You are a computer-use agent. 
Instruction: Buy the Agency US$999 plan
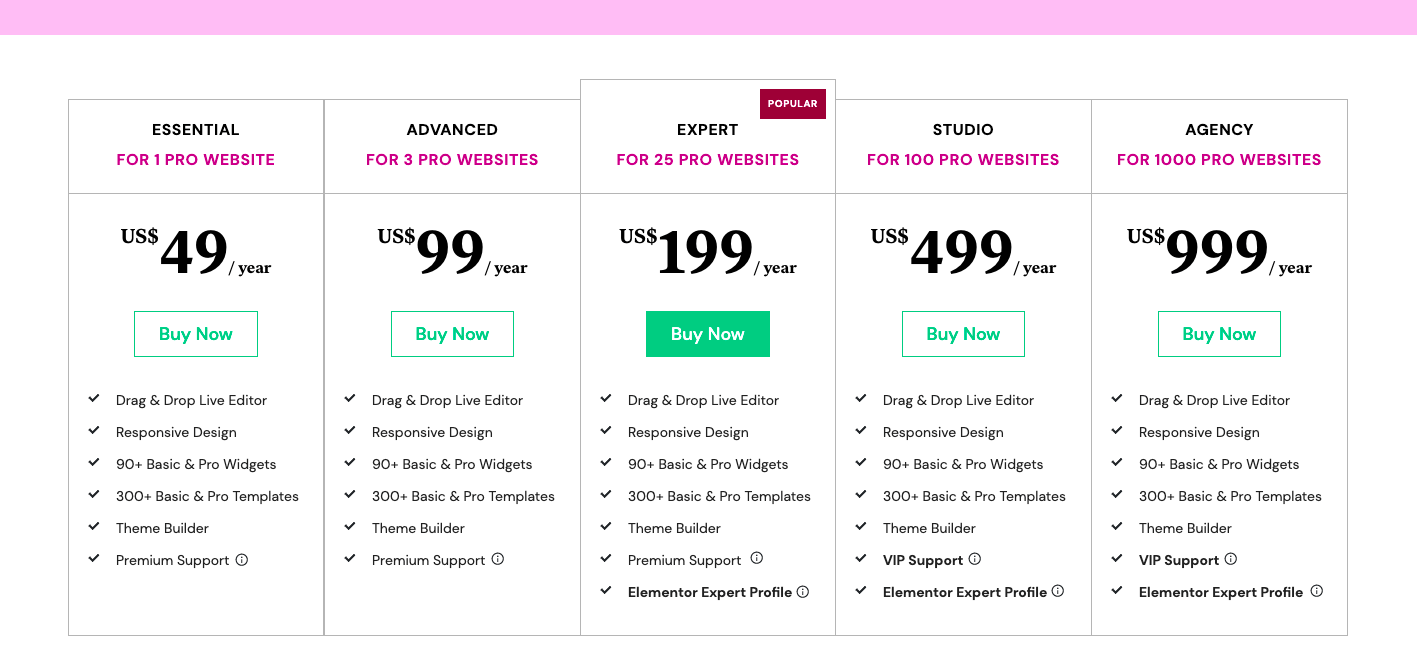point(1219,334)
